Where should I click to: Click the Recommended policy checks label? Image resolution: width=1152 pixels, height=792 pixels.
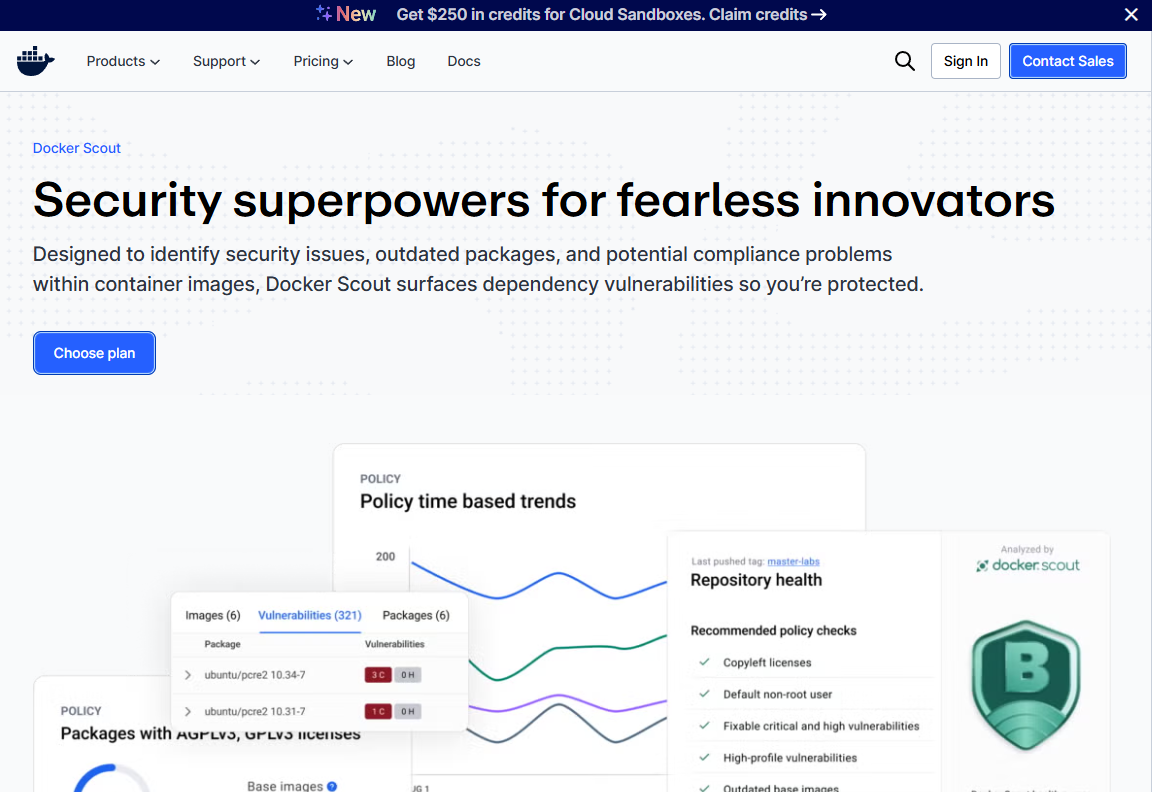[x=773, y=630]
